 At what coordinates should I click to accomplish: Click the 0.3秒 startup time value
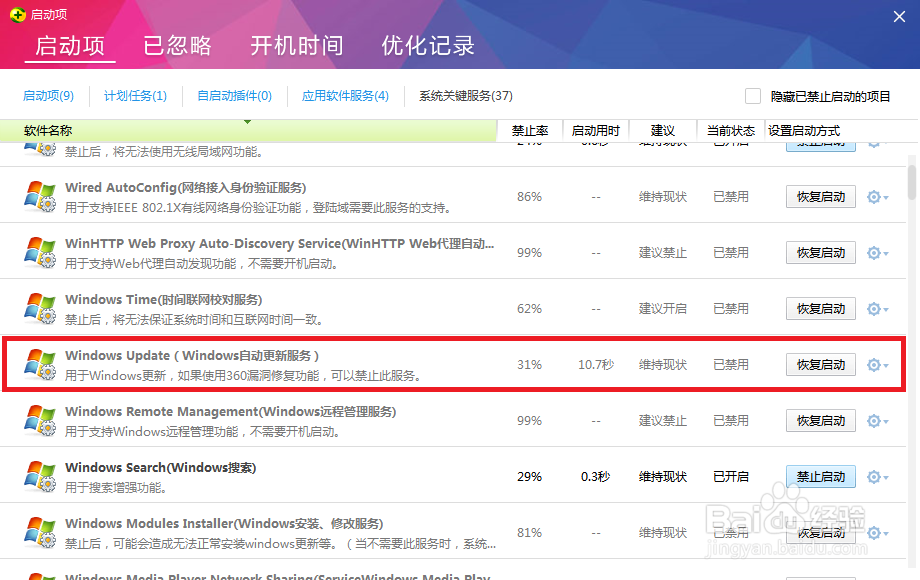[x=596, y=477]
